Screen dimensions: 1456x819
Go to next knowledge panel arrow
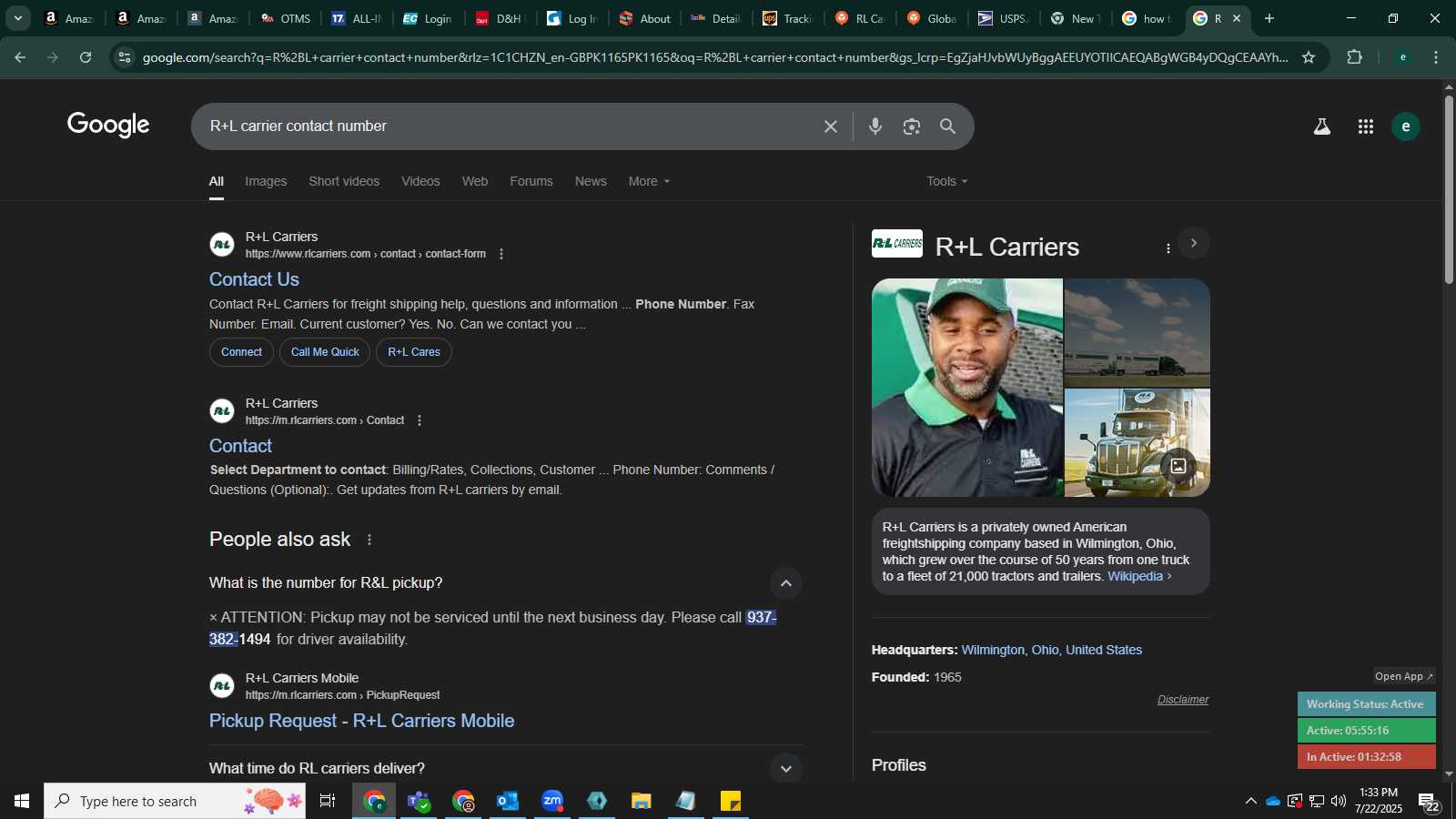(x=1194, y=243)
